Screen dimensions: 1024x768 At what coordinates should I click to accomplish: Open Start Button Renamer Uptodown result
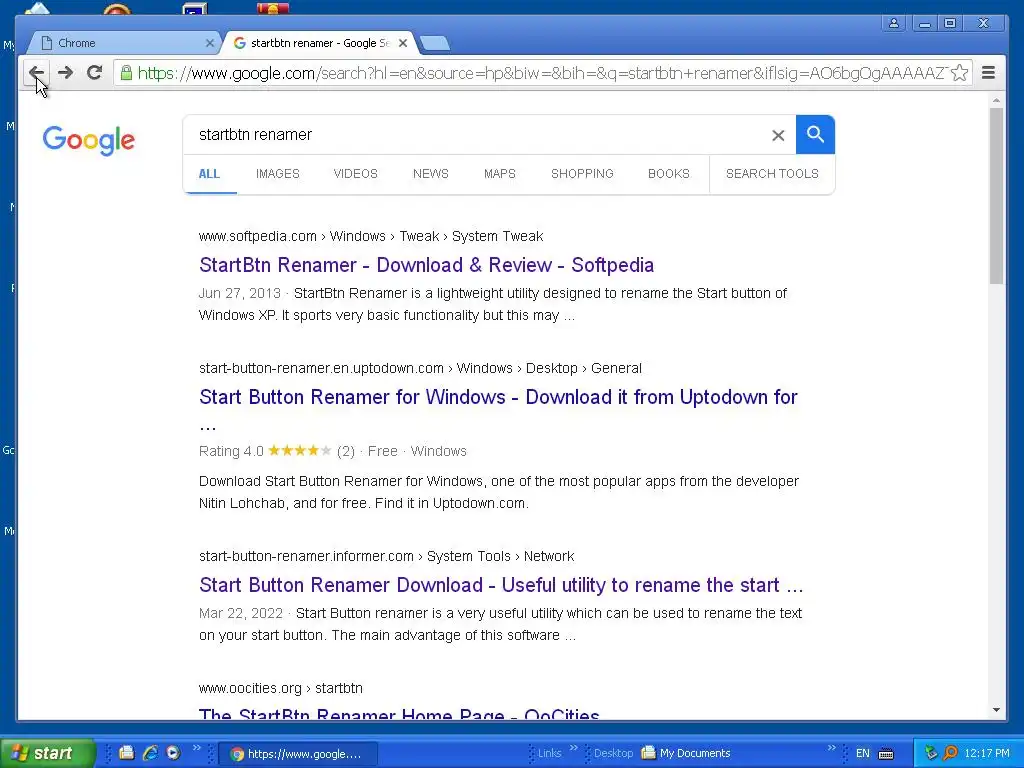click(498, 397)
